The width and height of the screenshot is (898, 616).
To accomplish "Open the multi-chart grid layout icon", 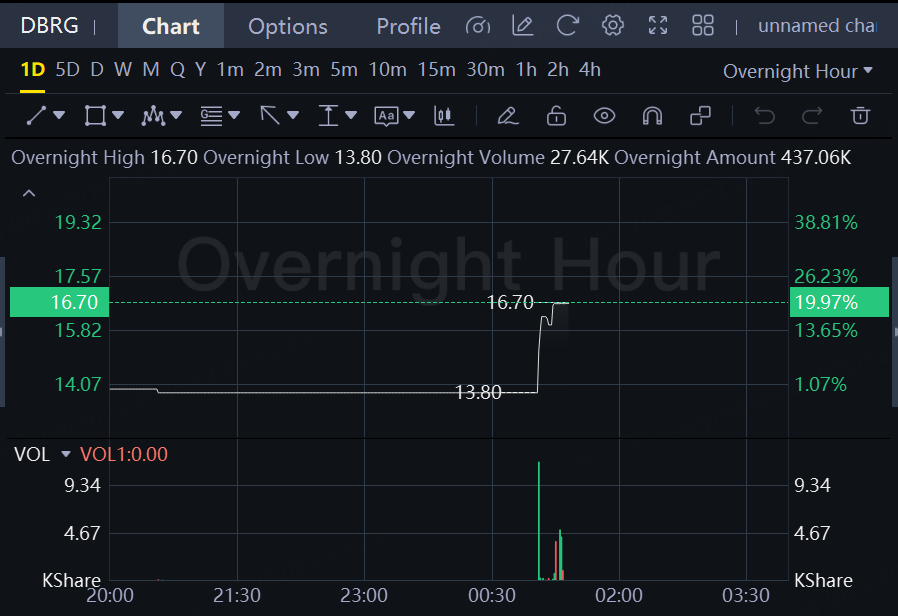I will click(x=703, y=26).
